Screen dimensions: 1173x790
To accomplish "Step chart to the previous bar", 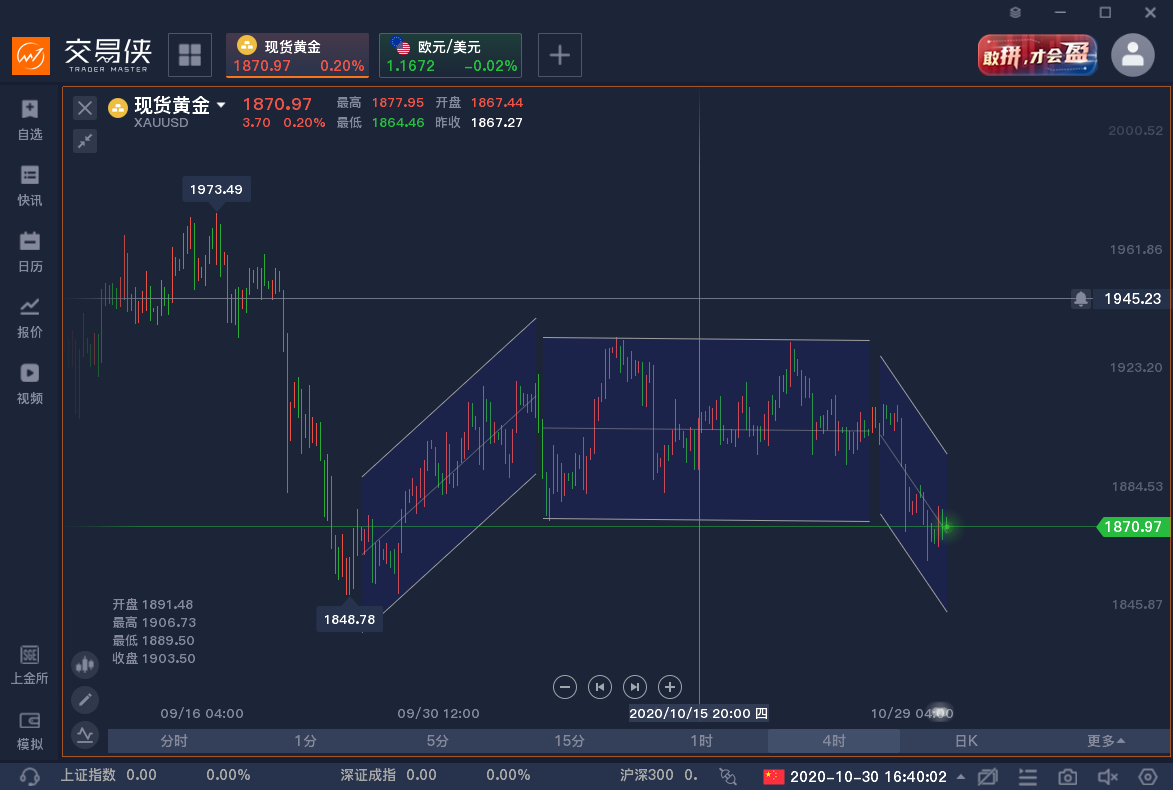I will (600, 687).
